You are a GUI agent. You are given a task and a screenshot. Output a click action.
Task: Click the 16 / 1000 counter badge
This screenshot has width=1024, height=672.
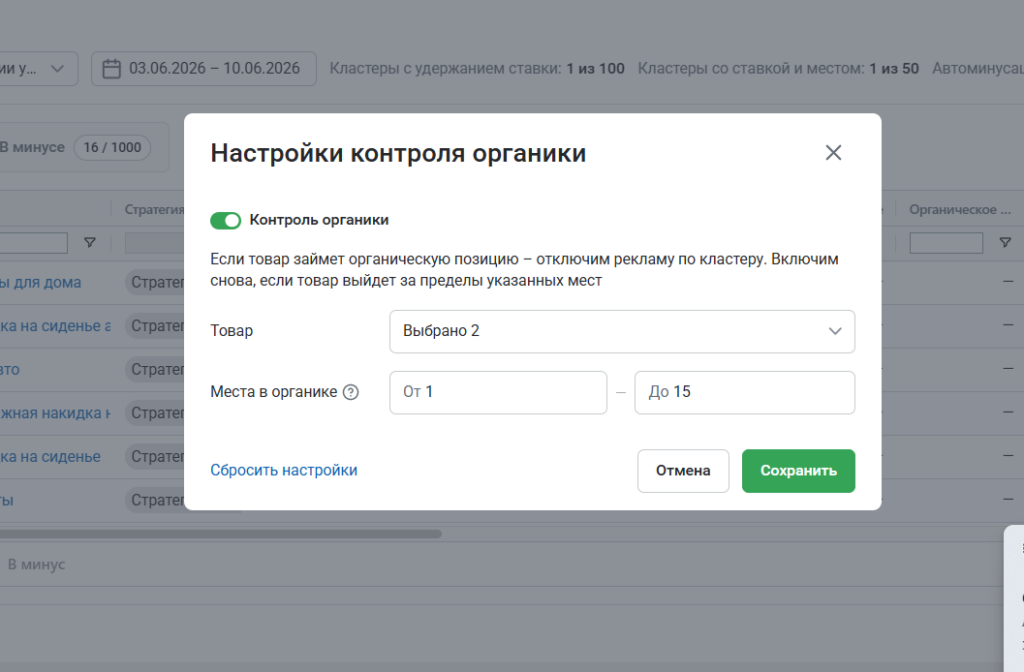click(x=112, y=148)
